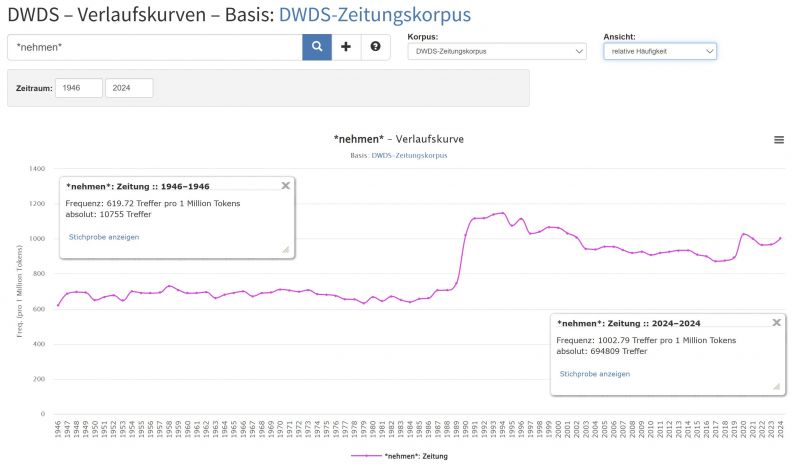Click the plus icon to add query
The height and width of the screenshot is (464, 800).
pos(346,47)
